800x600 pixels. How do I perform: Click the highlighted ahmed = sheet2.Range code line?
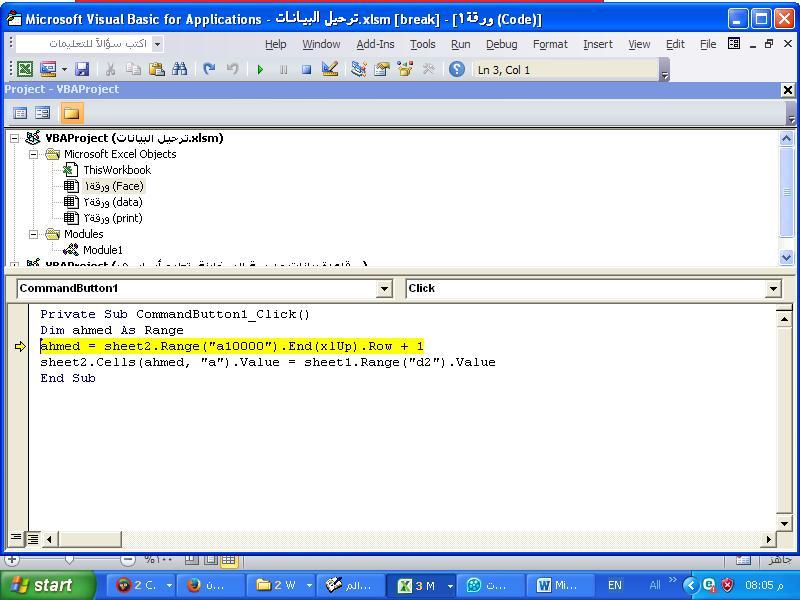click(x=232, y=346)
